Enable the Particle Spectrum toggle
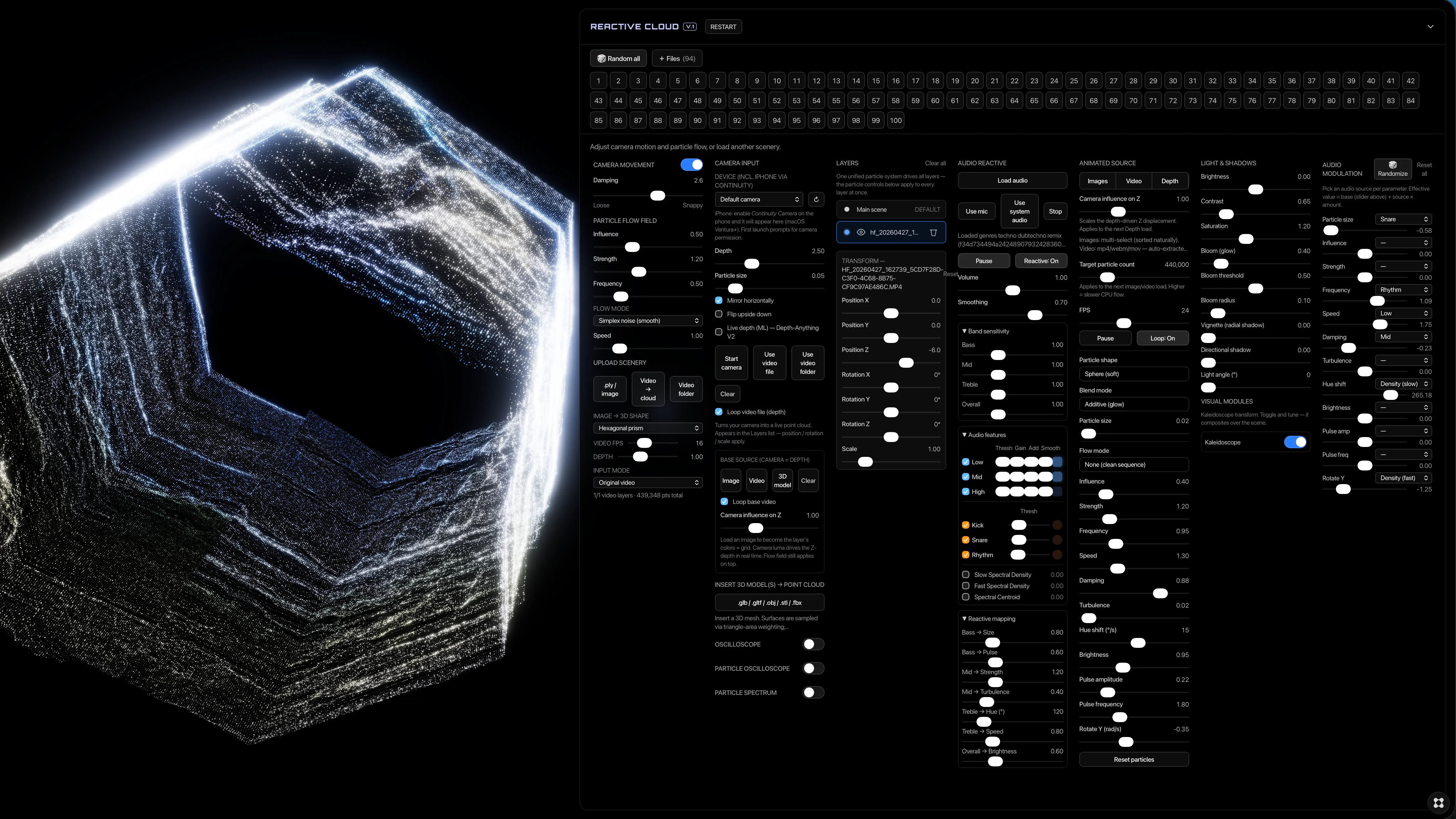1456x819 pixels. tap(813, 692)
